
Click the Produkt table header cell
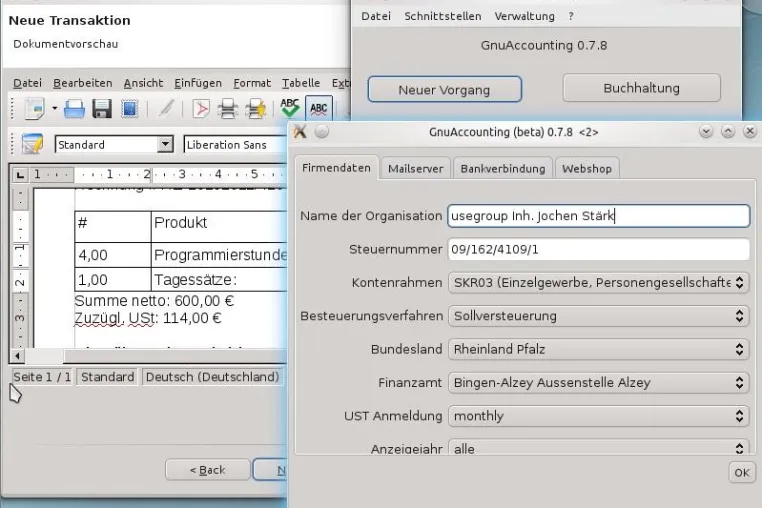point(219,227)
